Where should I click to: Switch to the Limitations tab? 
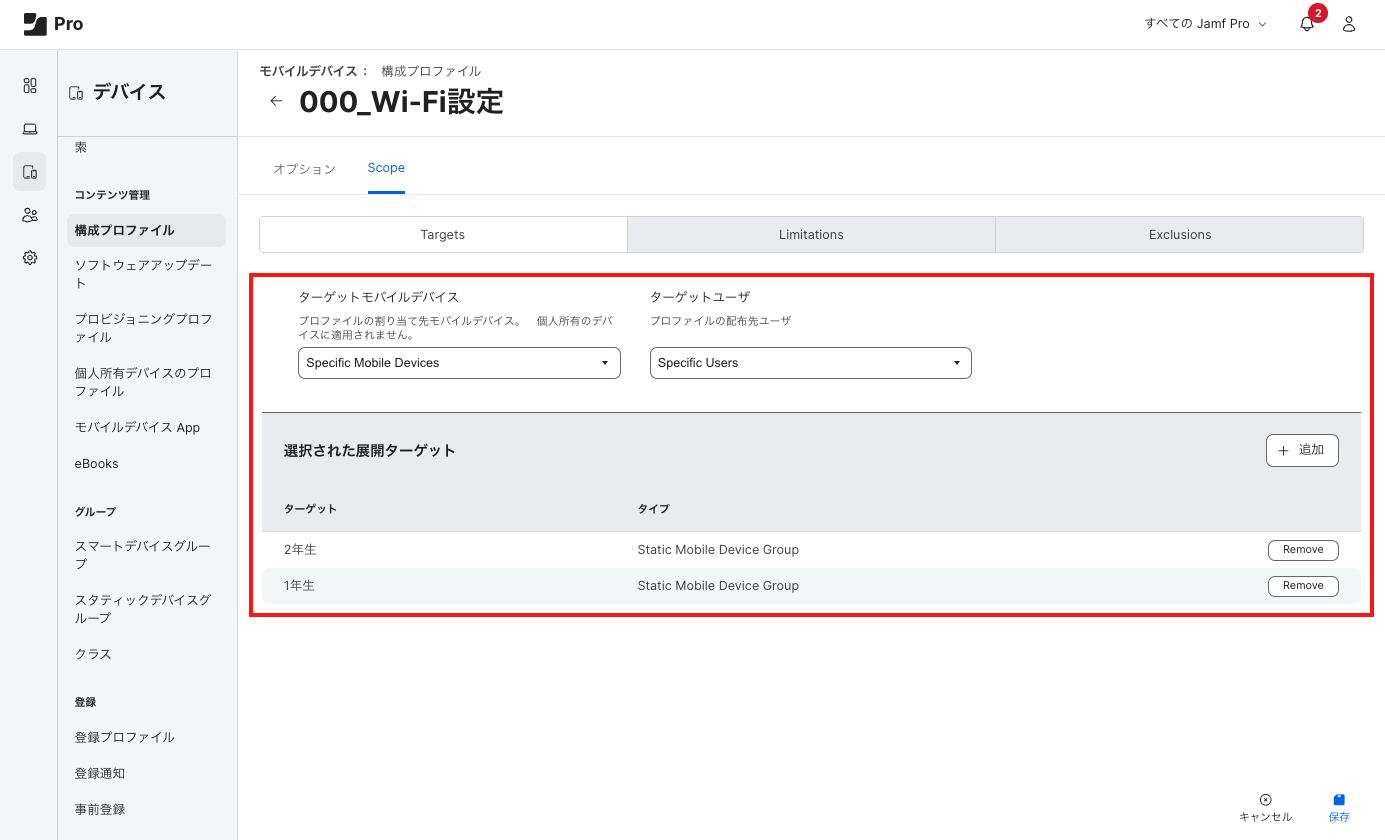811,235
